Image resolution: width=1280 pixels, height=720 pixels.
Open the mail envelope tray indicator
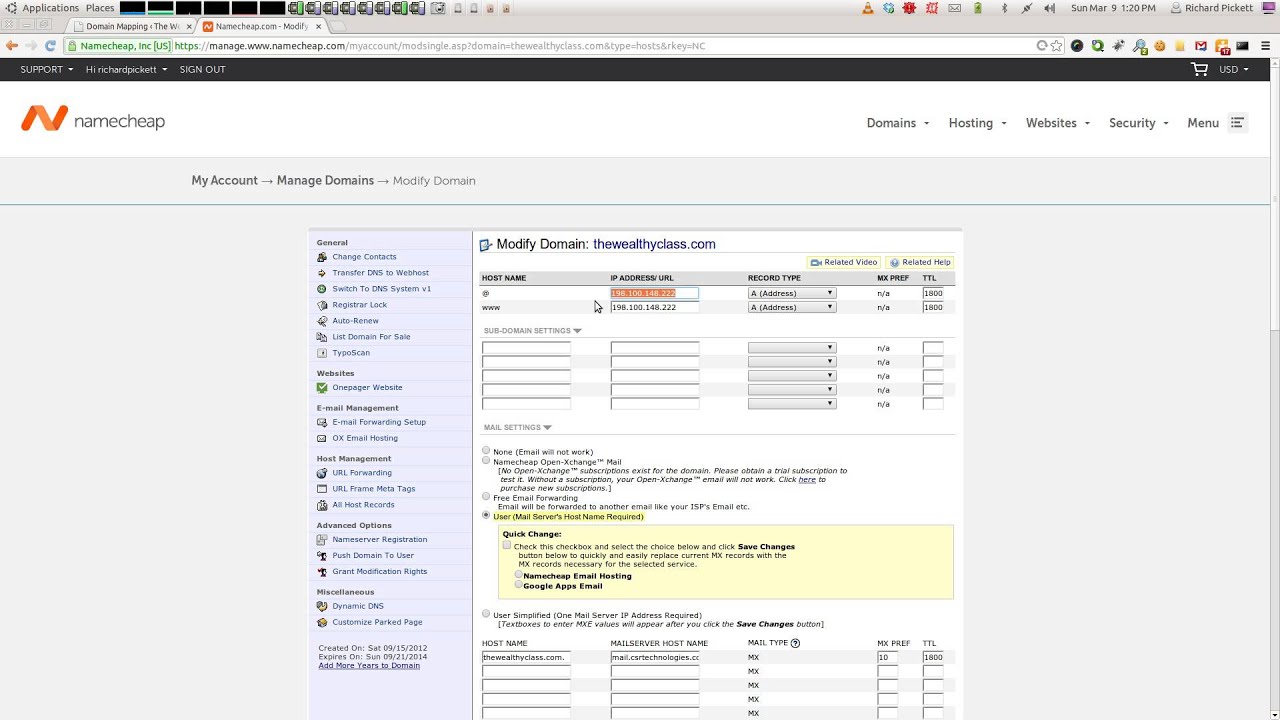(x=954, y=8)
